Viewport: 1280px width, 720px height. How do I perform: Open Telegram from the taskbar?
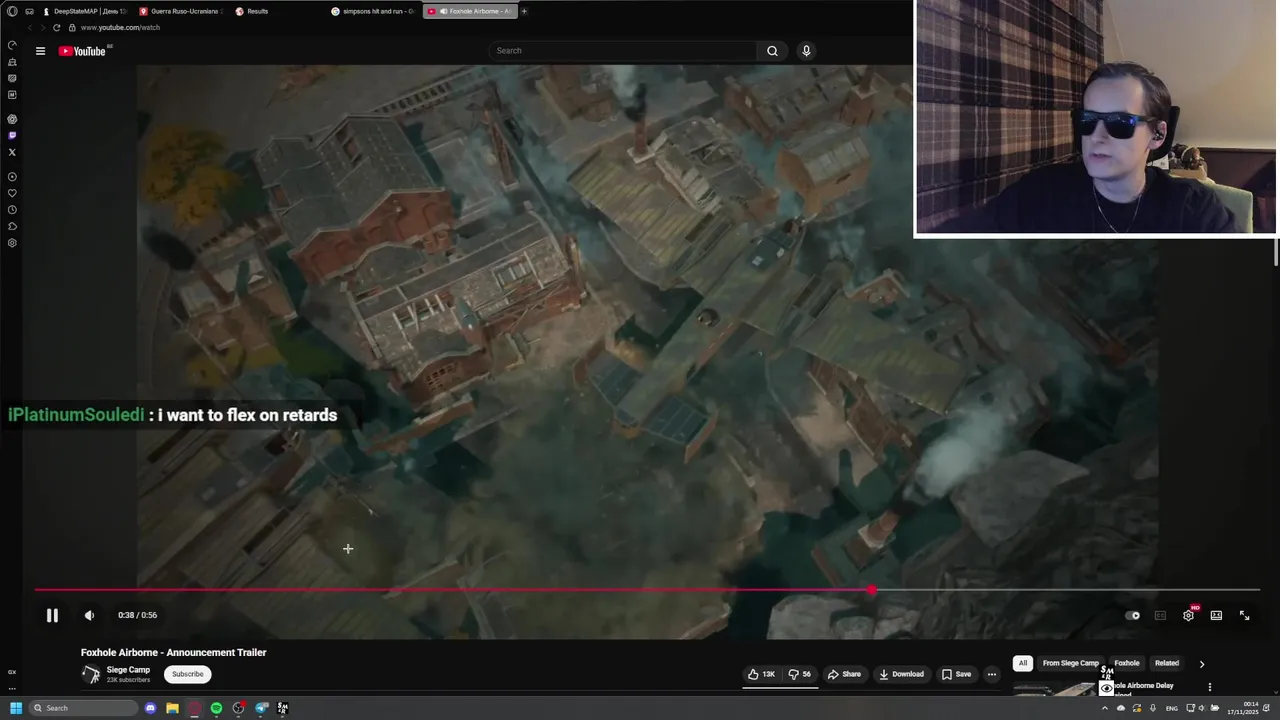click(261, 708)
